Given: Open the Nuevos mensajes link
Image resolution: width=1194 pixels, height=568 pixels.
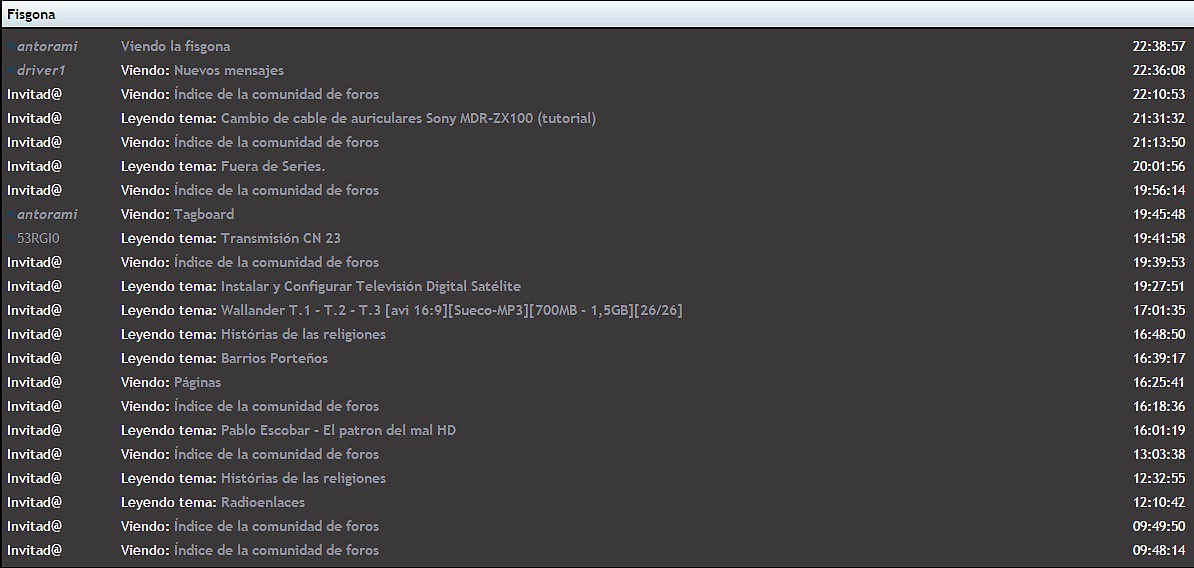Looking at the screenshot, I should pyautogui.click(x=228, y=70).
